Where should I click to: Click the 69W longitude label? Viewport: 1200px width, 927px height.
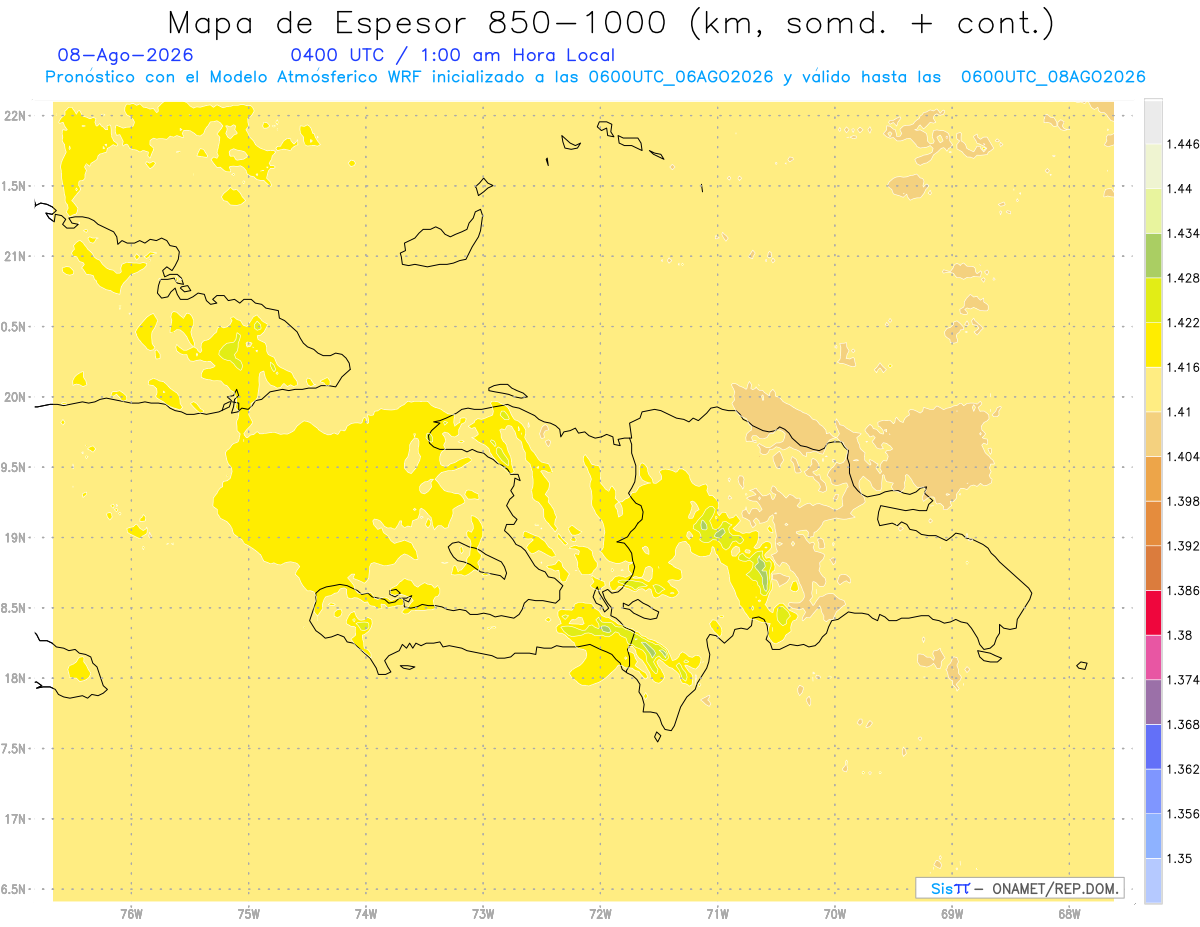(x=952, y=914)
